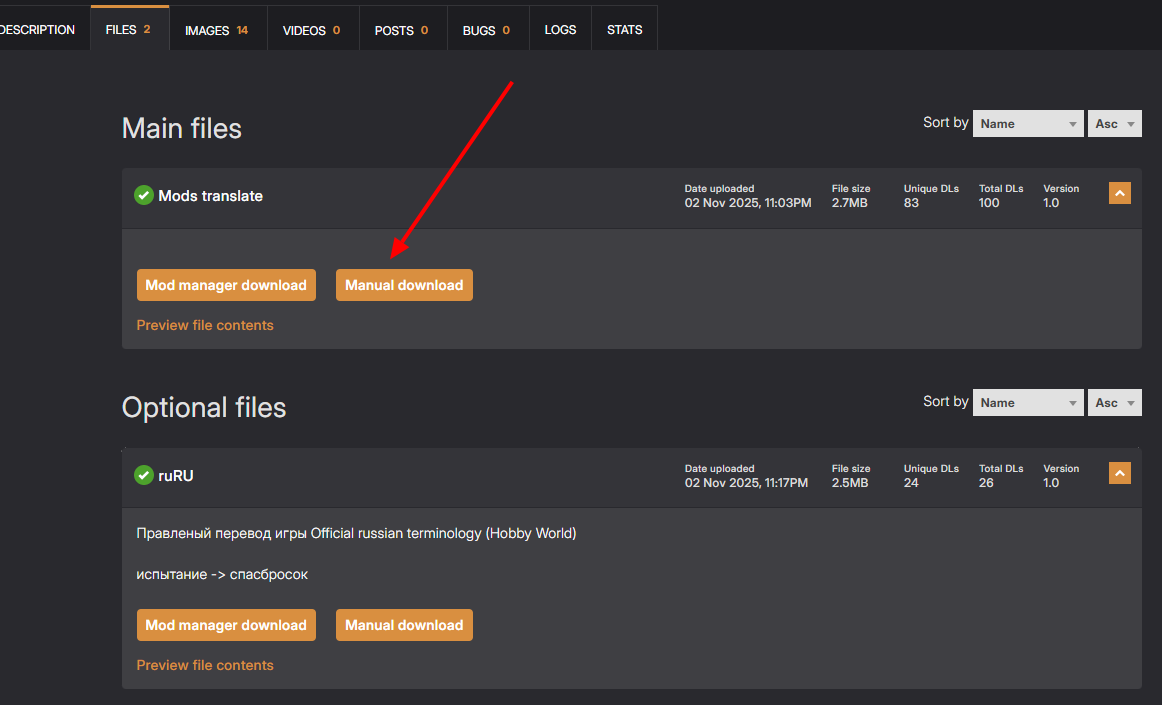1162x705 pixels.
Task: Preview file contents of Mods translate
Action: [205, 325]
